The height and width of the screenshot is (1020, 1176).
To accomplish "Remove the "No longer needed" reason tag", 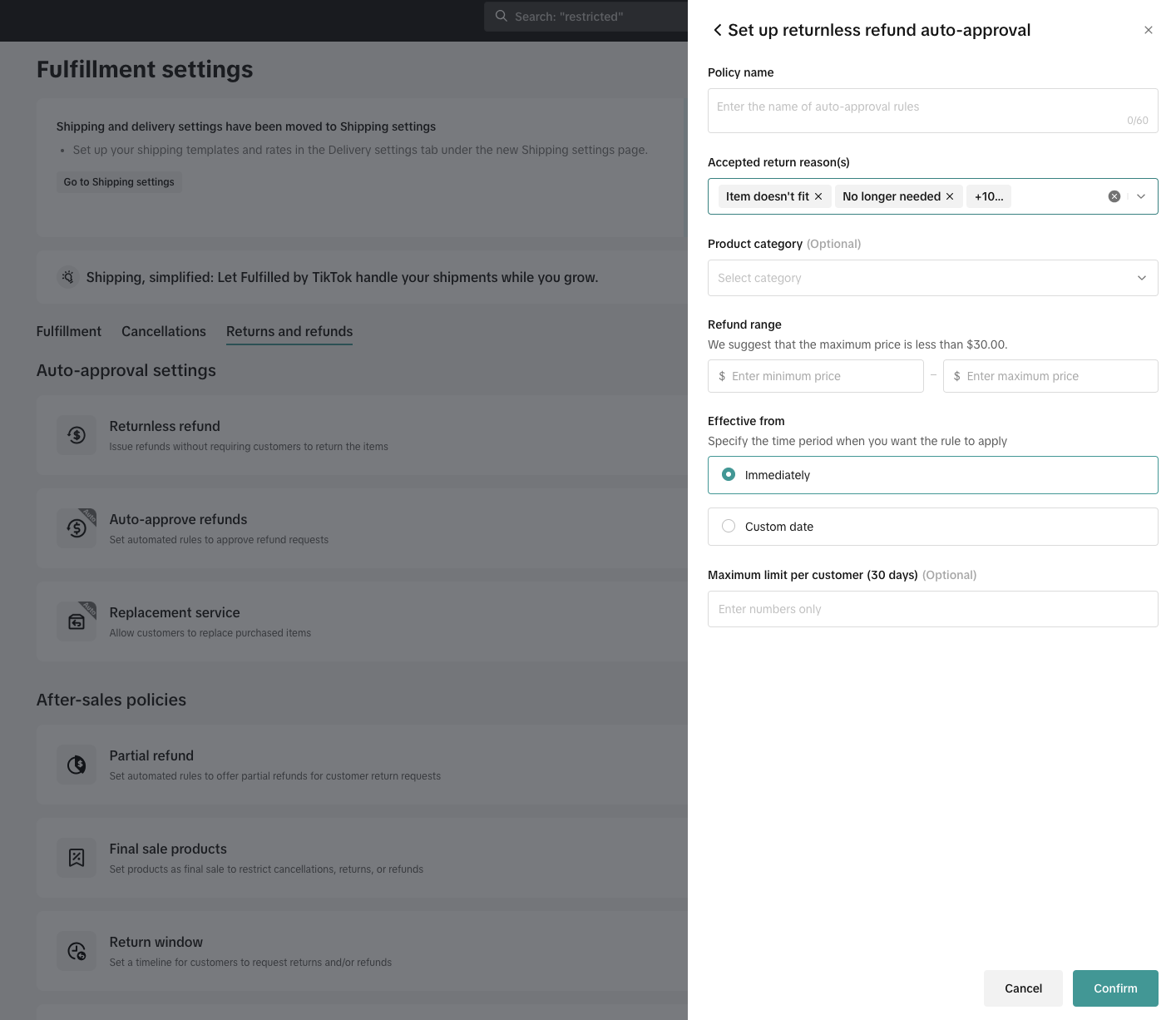I will pyautogui.click(x=950, y=196).
